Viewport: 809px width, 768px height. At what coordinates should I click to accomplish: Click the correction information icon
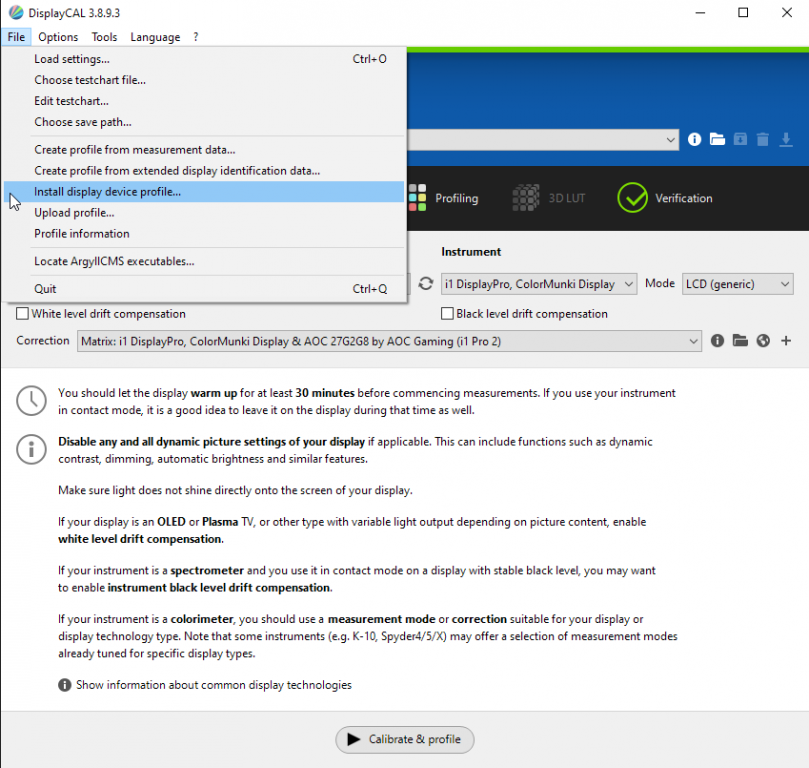(717, 341)
